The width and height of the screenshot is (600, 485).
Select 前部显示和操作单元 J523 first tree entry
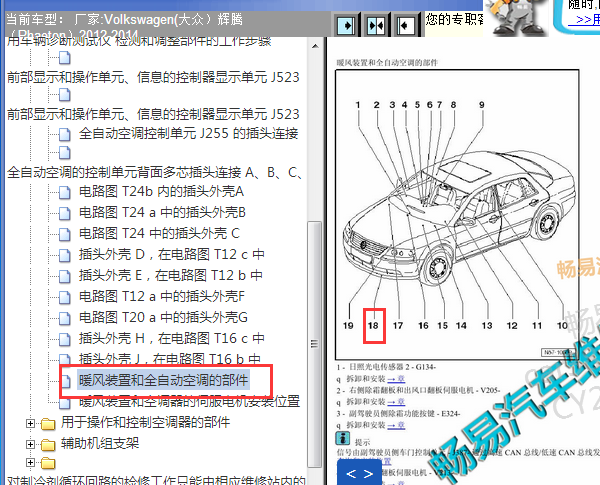click(x=153, y=77)
